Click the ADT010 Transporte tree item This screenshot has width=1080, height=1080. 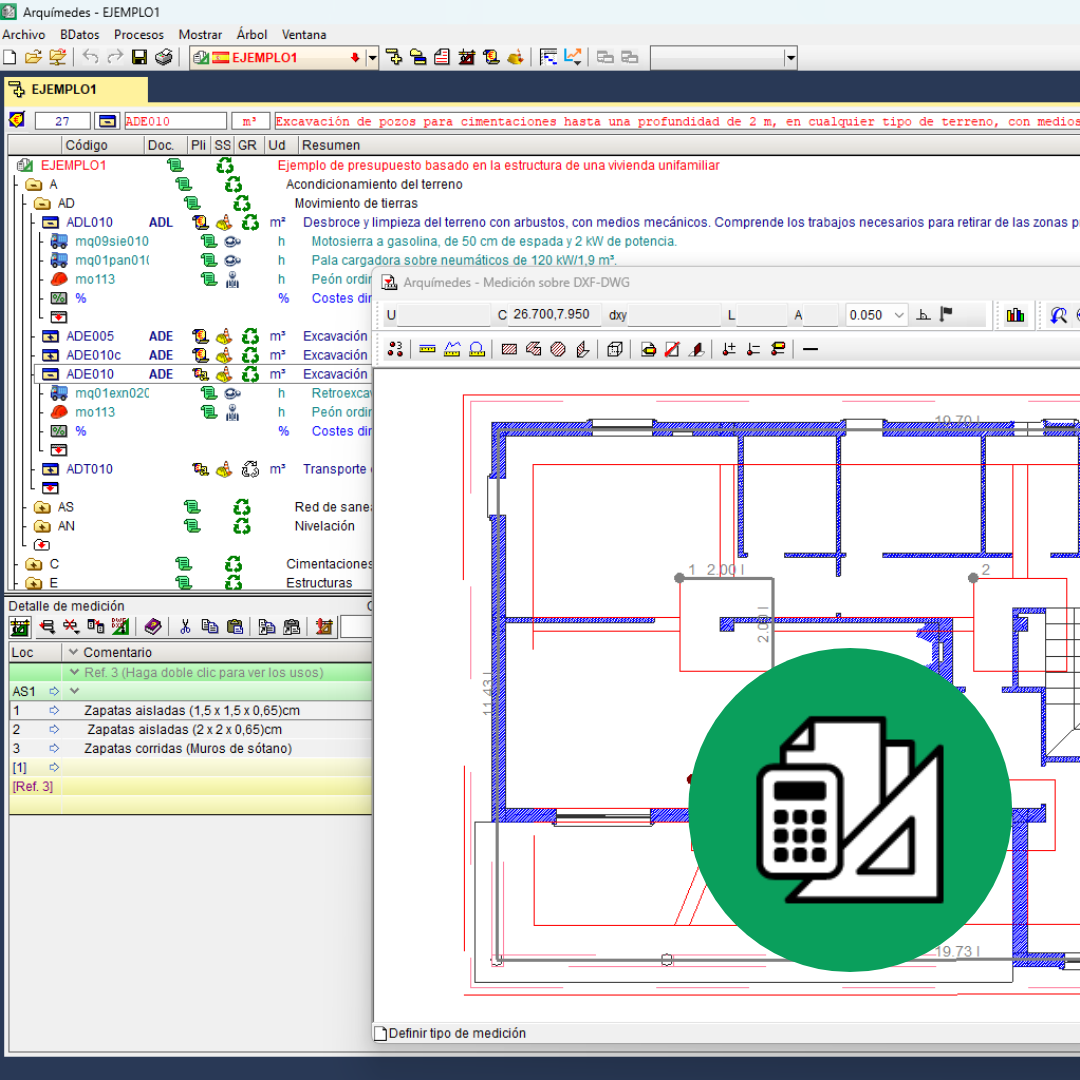coord(89,469)
